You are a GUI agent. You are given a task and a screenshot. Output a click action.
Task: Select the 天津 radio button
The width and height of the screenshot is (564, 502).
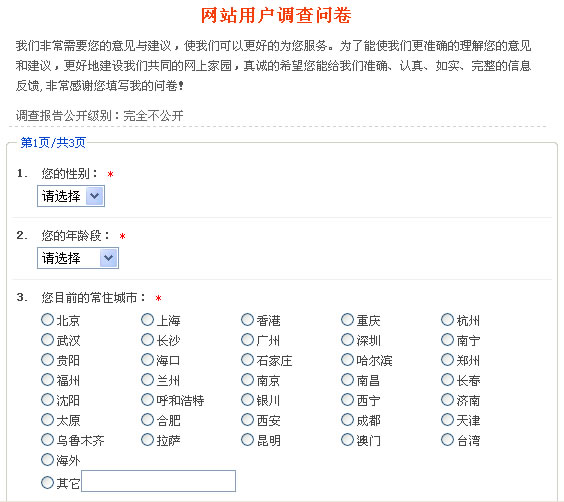[447, 419]
